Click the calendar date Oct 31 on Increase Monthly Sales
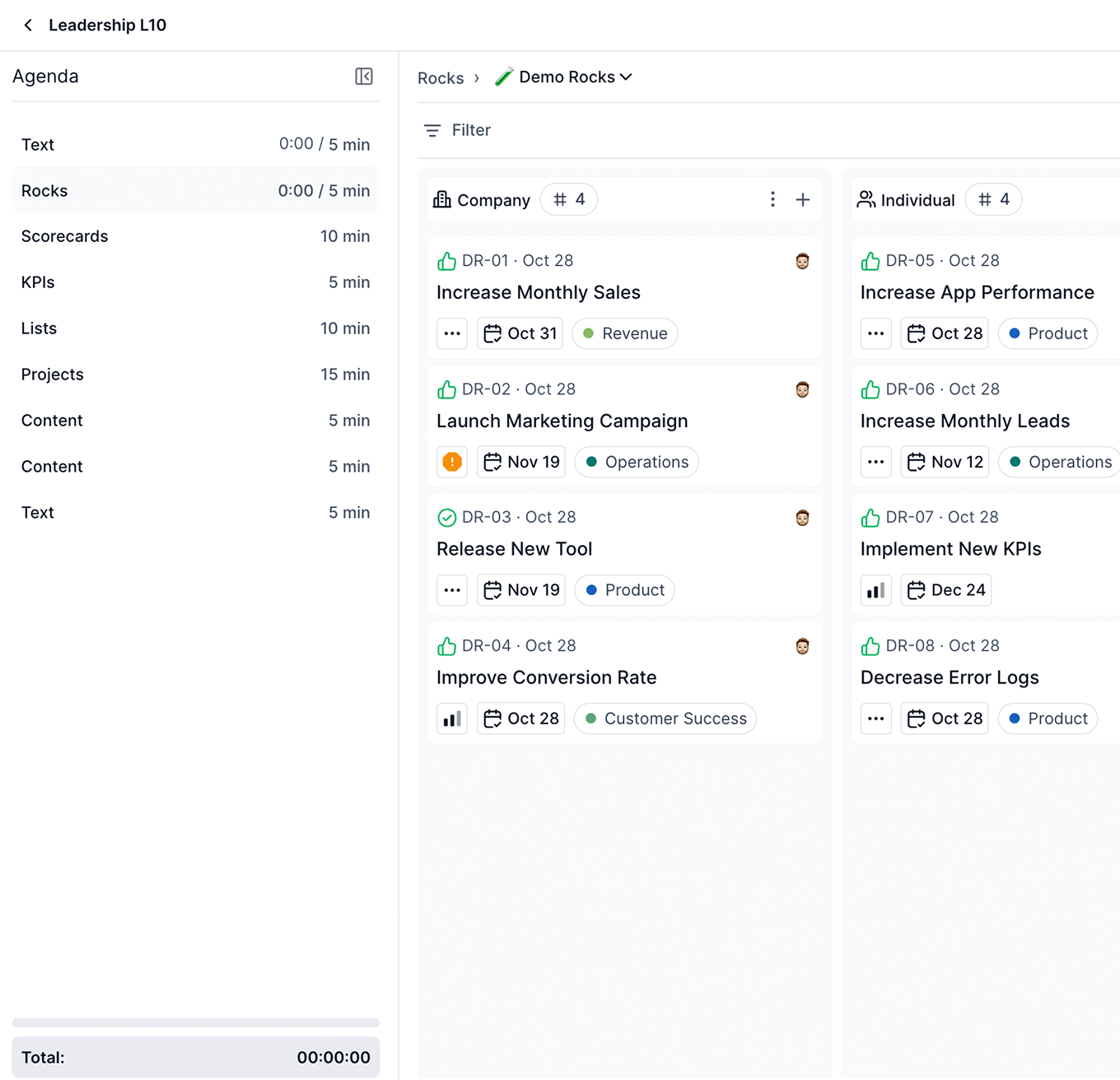The height and width of the screenshot is (1080, 1120). (x=520, y=333)
